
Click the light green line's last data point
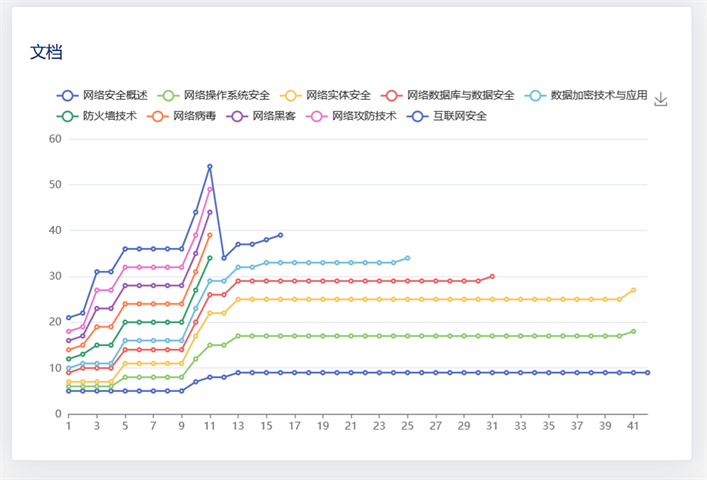(633, 331)
